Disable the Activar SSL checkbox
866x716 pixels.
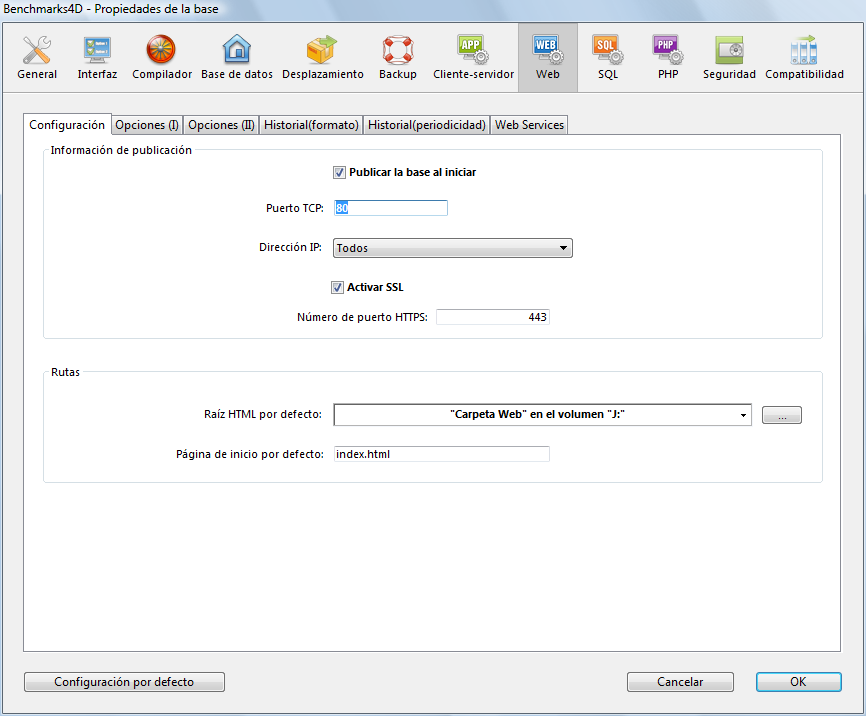[x=338, y=287]
